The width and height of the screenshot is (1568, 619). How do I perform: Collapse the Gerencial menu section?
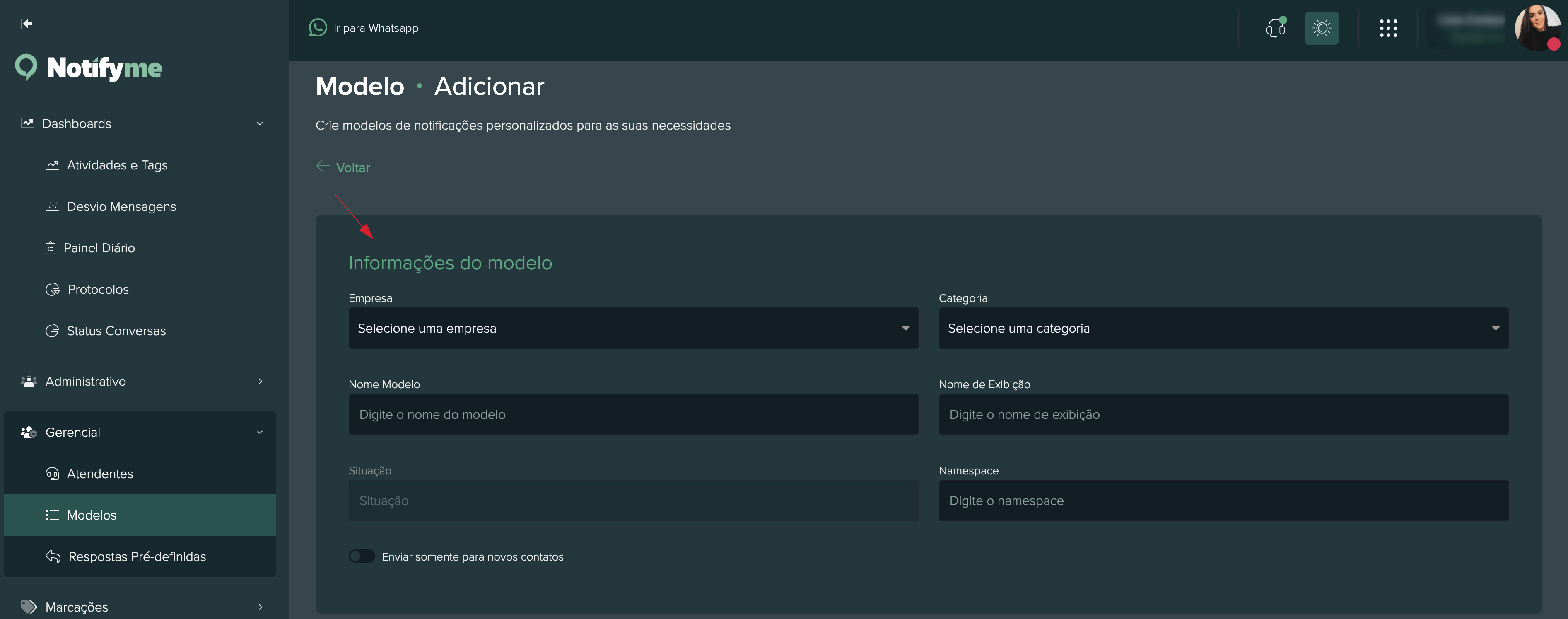[140, 432]
